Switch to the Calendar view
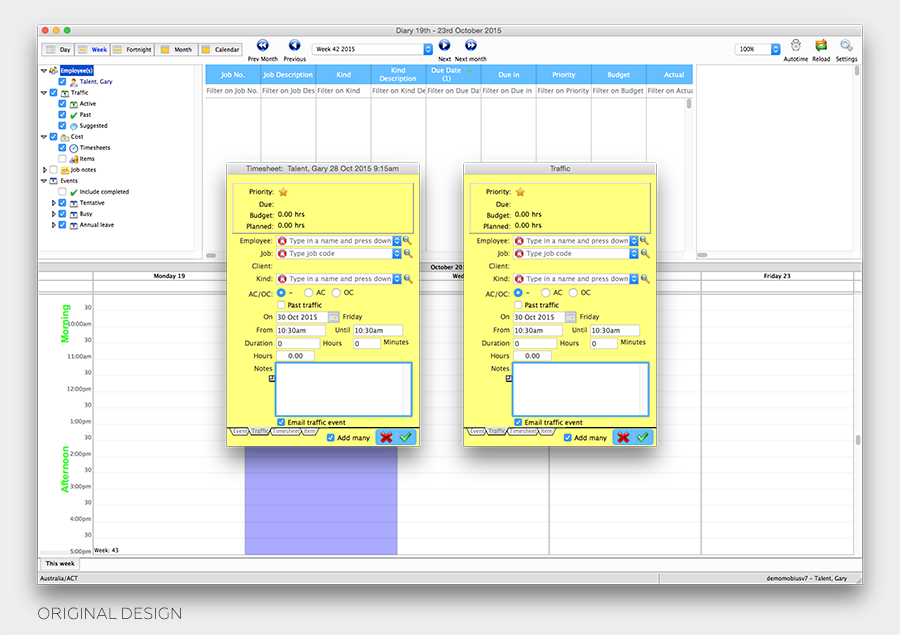The width and height of the screenshot is (900, 635). pyautogui.click(x=221, y=49)
